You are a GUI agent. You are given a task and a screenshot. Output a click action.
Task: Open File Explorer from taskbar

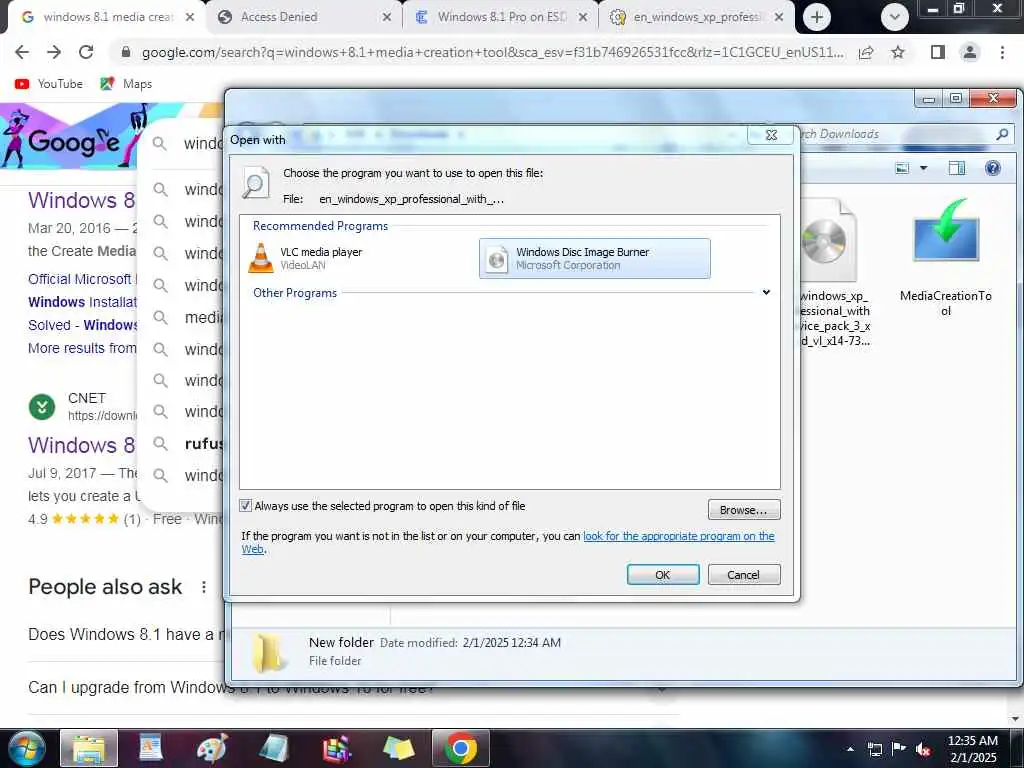pos(89,748)
